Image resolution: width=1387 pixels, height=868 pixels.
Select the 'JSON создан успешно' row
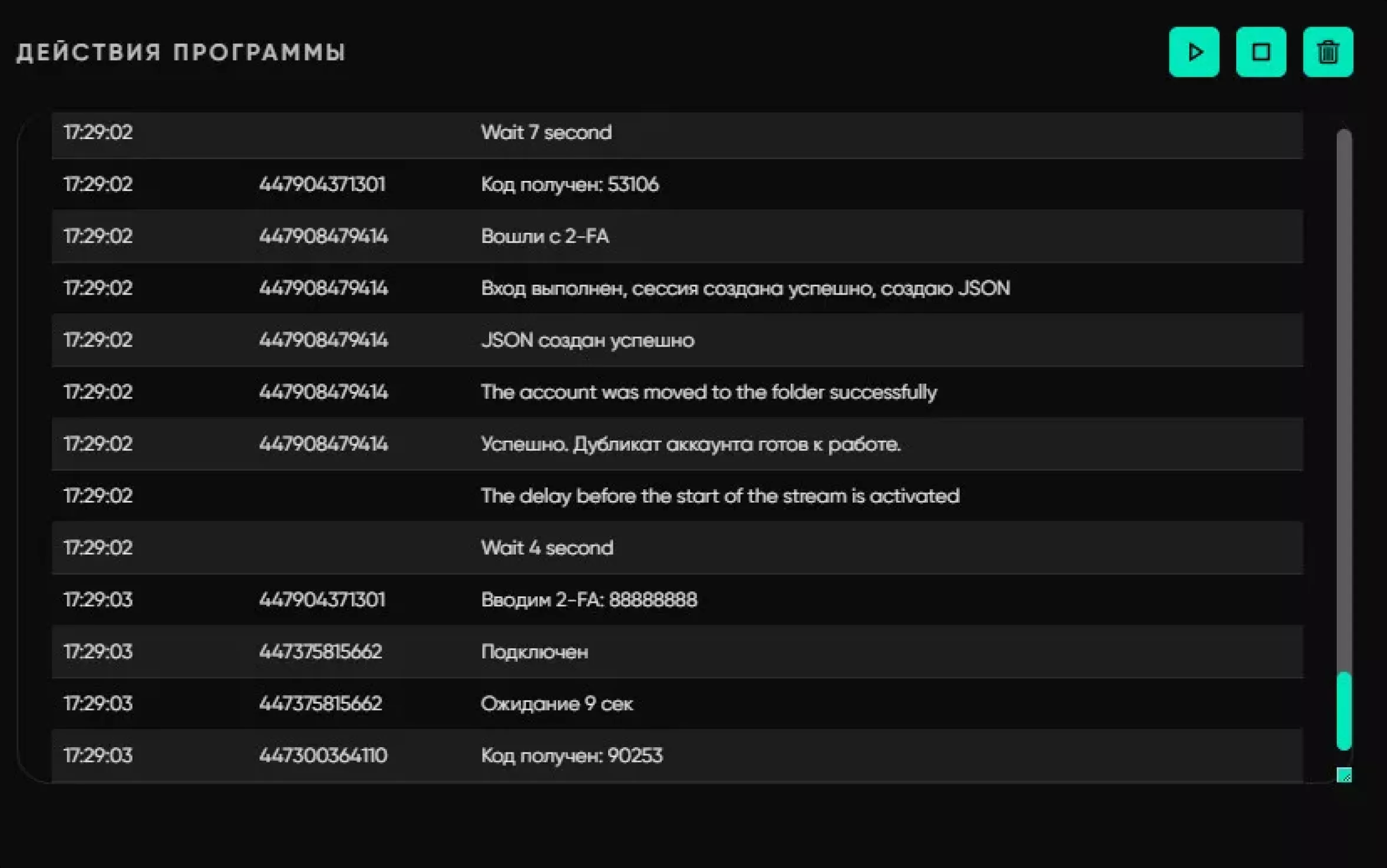tap(677, 340)
